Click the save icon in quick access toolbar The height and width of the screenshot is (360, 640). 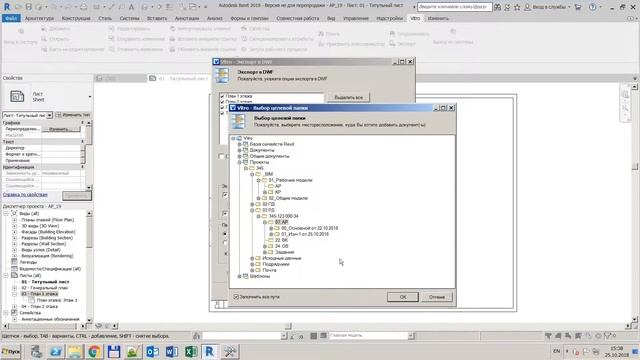(29, 7)
